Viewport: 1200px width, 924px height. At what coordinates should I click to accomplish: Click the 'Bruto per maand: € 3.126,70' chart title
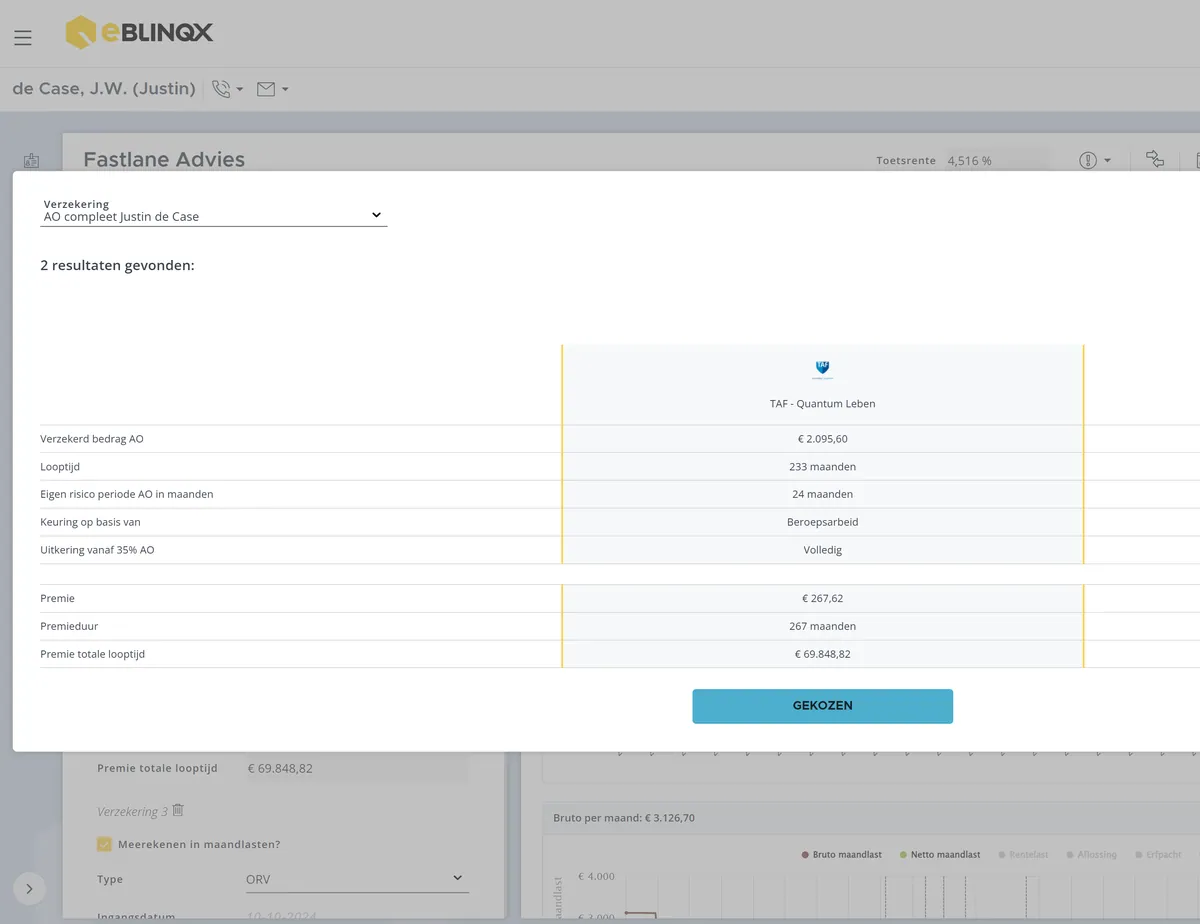[x=624, y=818]
